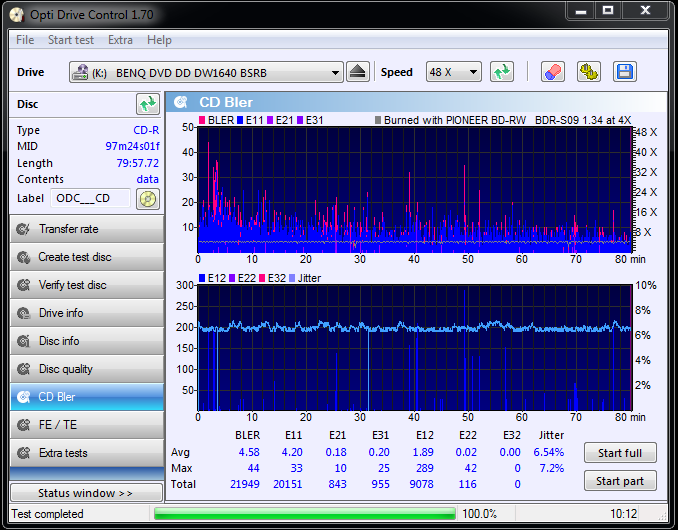Click the 100.0% status text
Image resolution: width=678 pixels, height=530 pixels.
pyautogui.click(x=479, y=514)
